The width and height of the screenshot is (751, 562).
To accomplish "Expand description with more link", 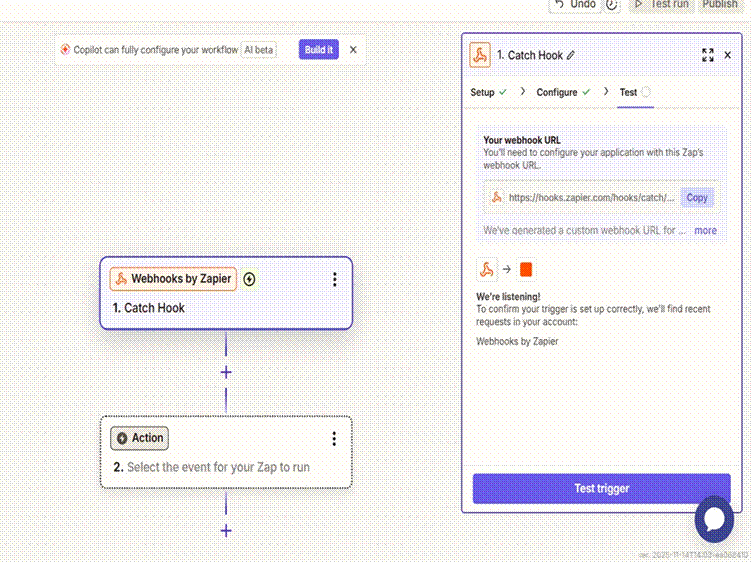I will pos(705,230).
